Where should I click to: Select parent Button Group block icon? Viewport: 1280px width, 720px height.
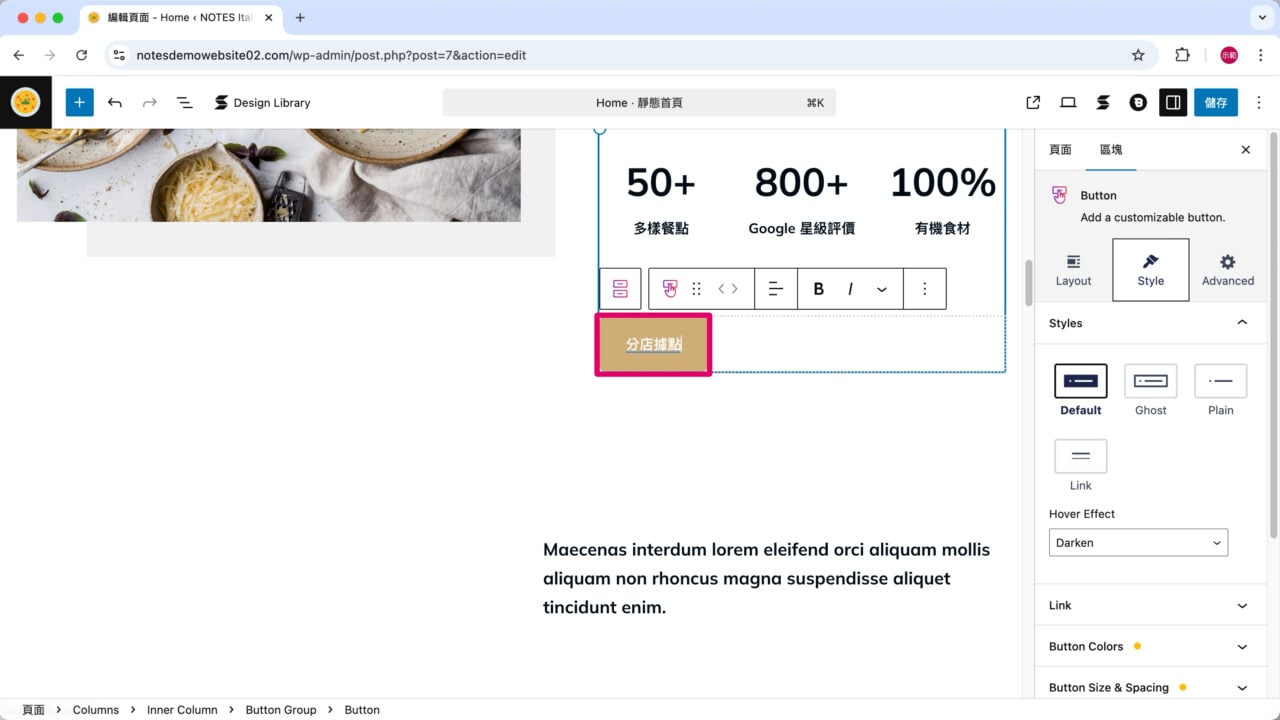[x=620, y=289]
